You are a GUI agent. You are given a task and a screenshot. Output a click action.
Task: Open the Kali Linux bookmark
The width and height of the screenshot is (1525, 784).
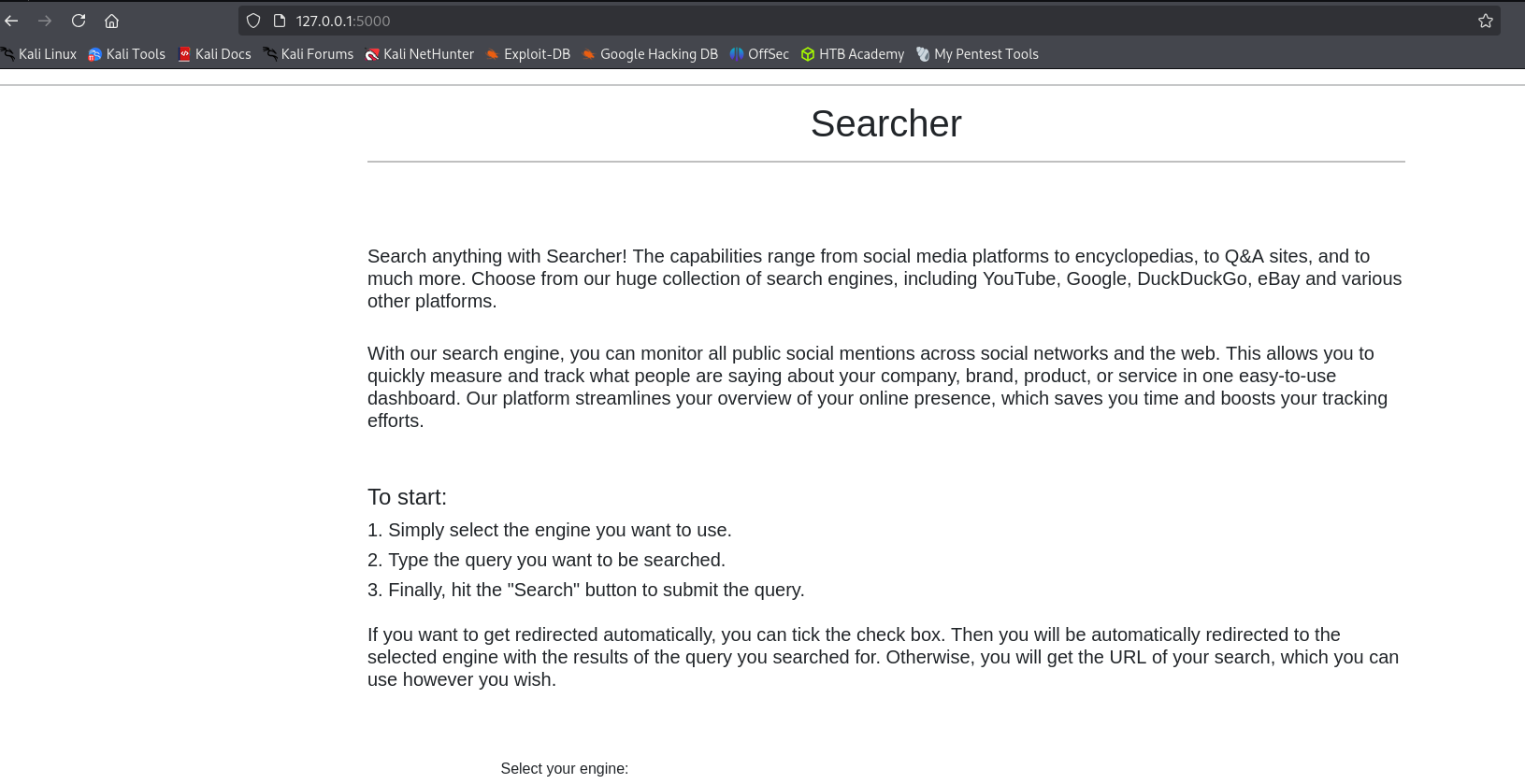[39, 54]
